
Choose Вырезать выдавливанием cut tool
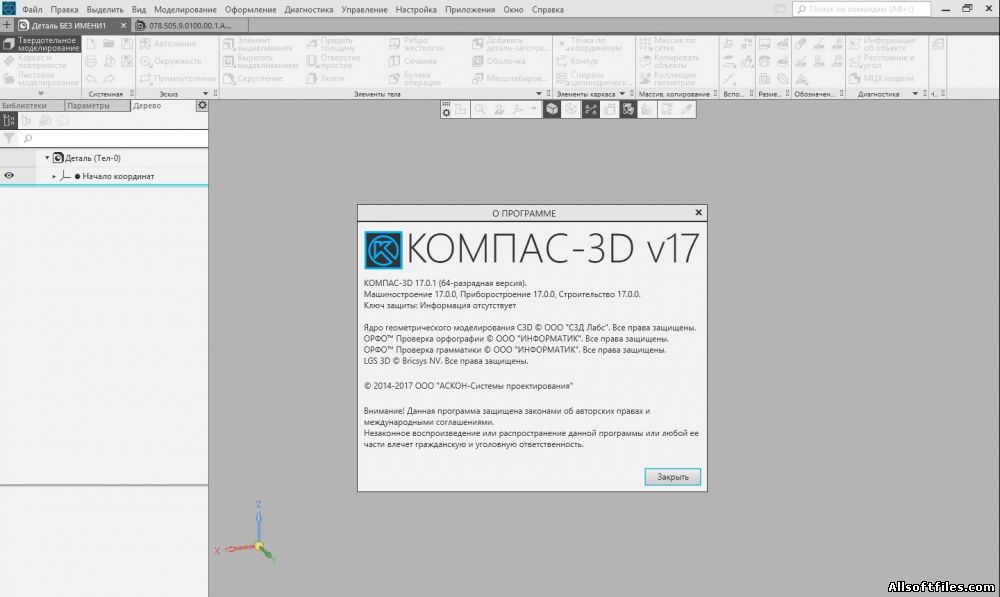tap(260, 61)
